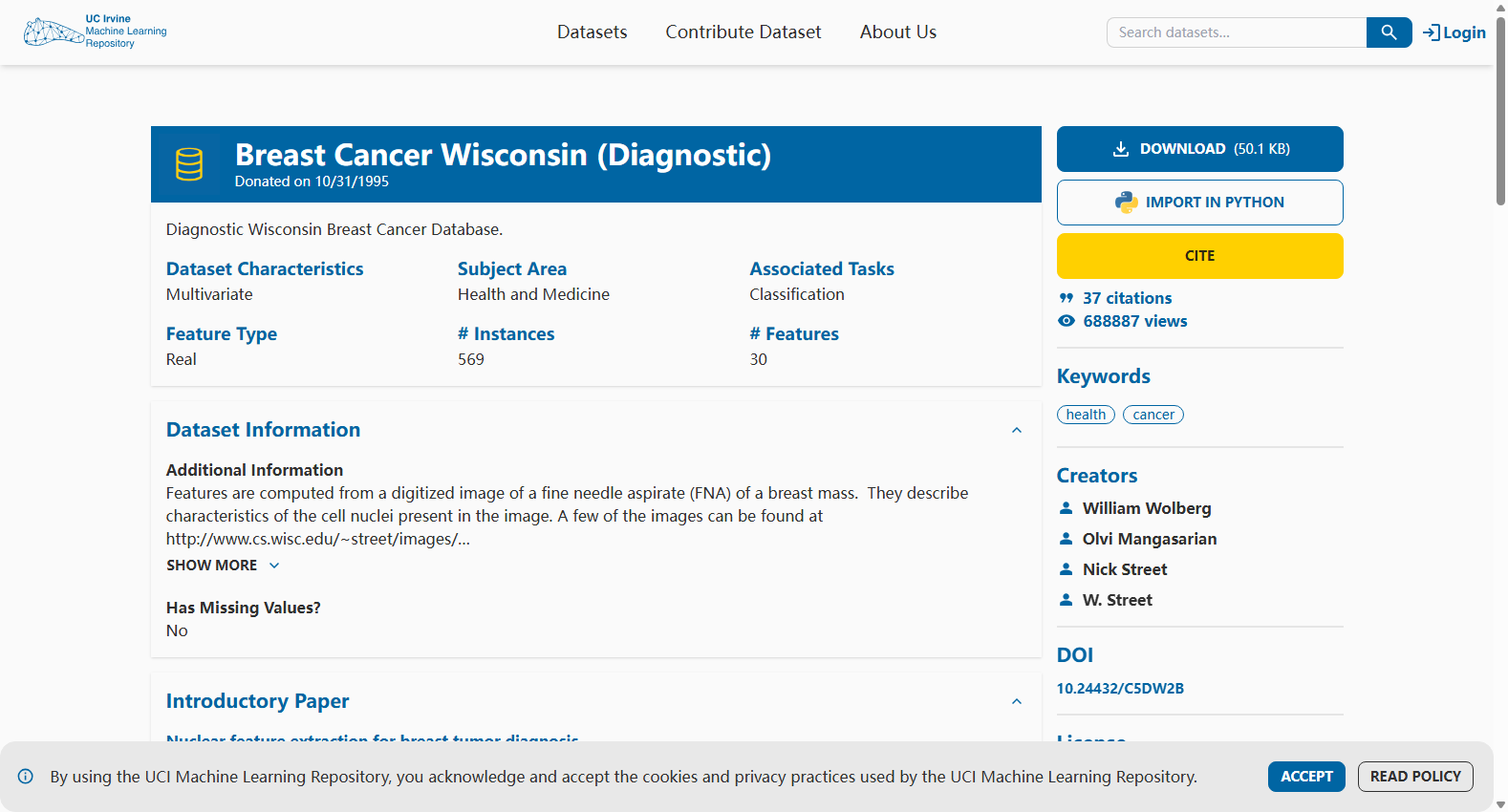Viewport: 1508px width, 812px height.
Task: Collapse the Introductory Paper section
Action: (1017, 701)
